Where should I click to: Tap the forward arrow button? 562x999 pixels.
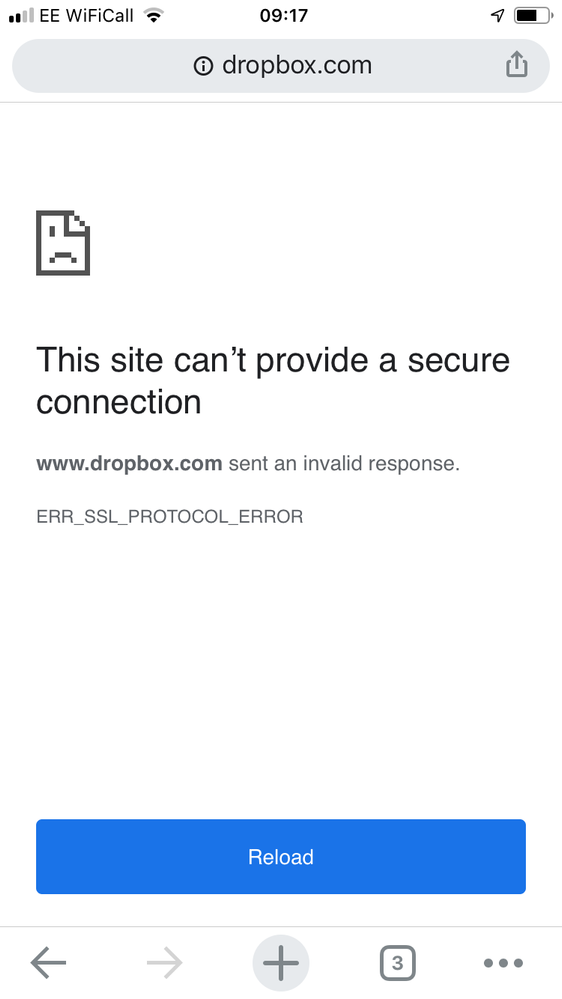click(164, 963)
